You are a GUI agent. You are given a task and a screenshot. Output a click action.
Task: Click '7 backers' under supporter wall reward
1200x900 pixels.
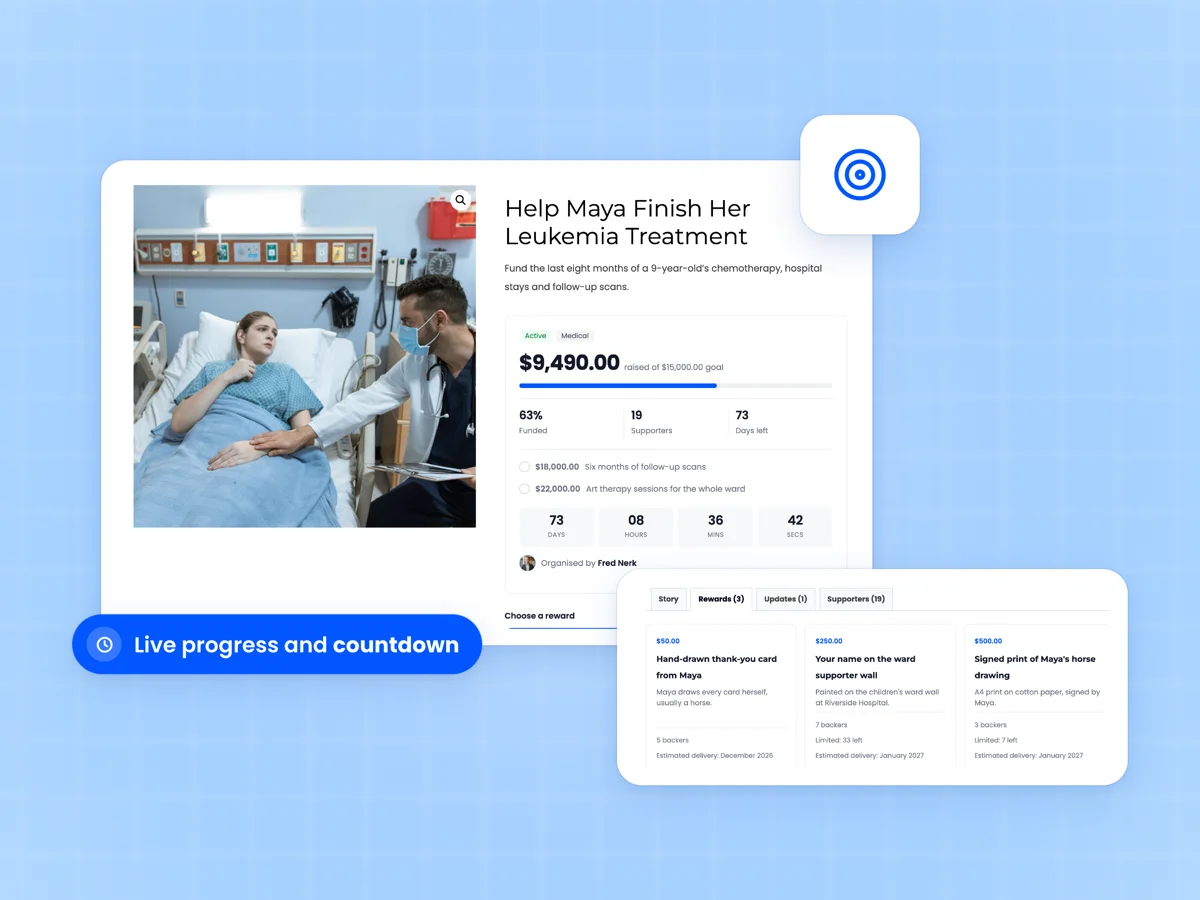coord(831,725)
